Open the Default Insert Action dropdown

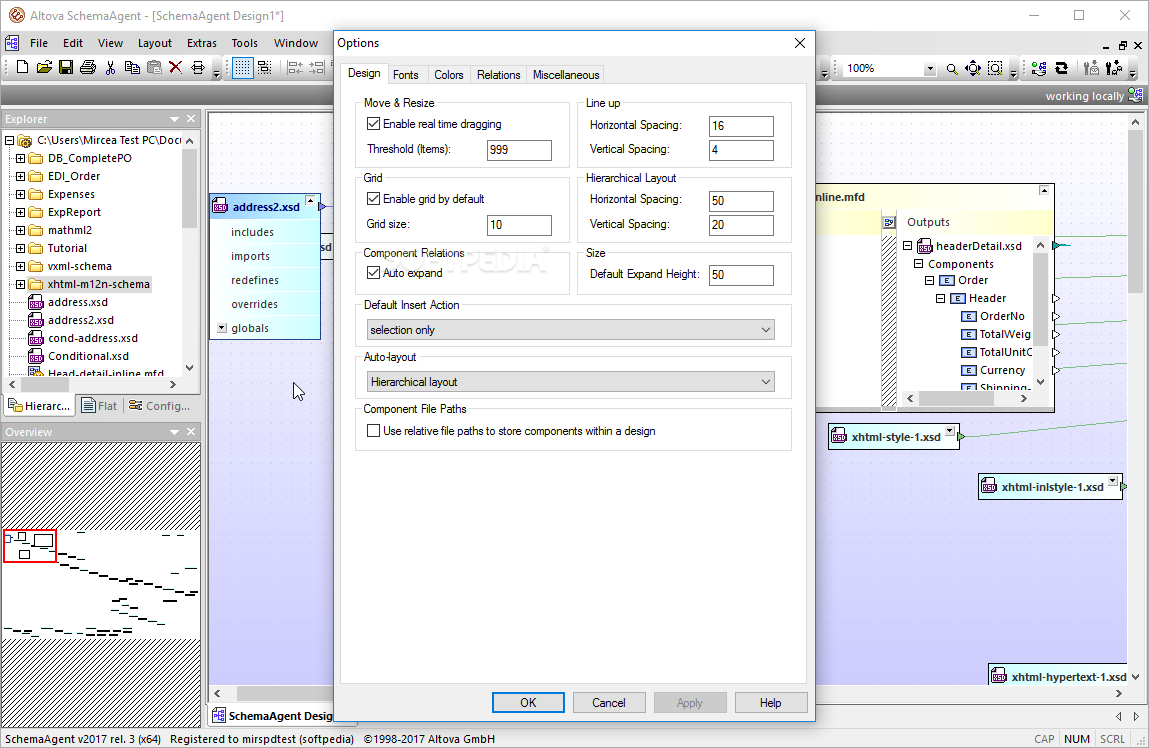pos(569,330)
